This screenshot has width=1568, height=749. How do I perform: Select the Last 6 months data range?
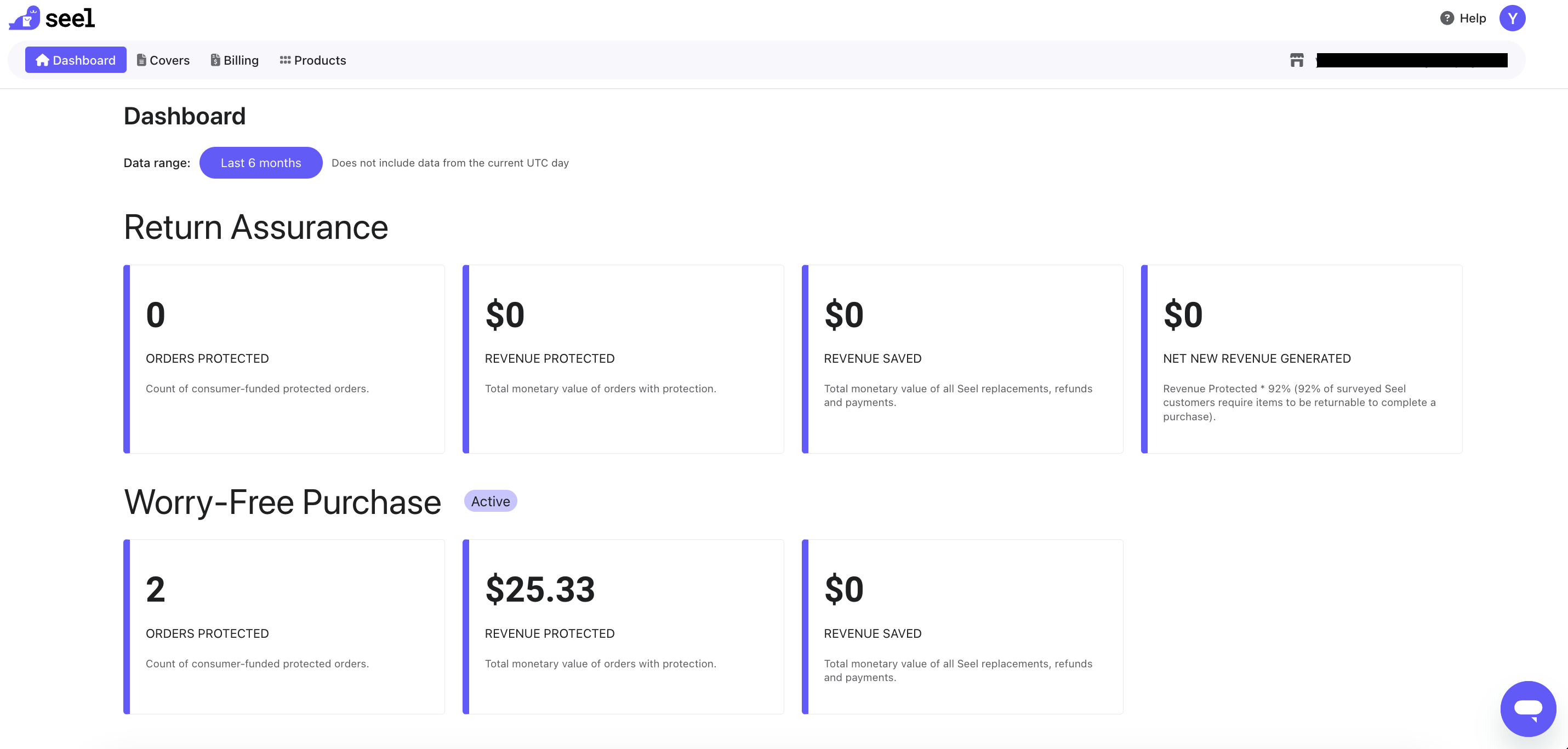pos(260,162)
